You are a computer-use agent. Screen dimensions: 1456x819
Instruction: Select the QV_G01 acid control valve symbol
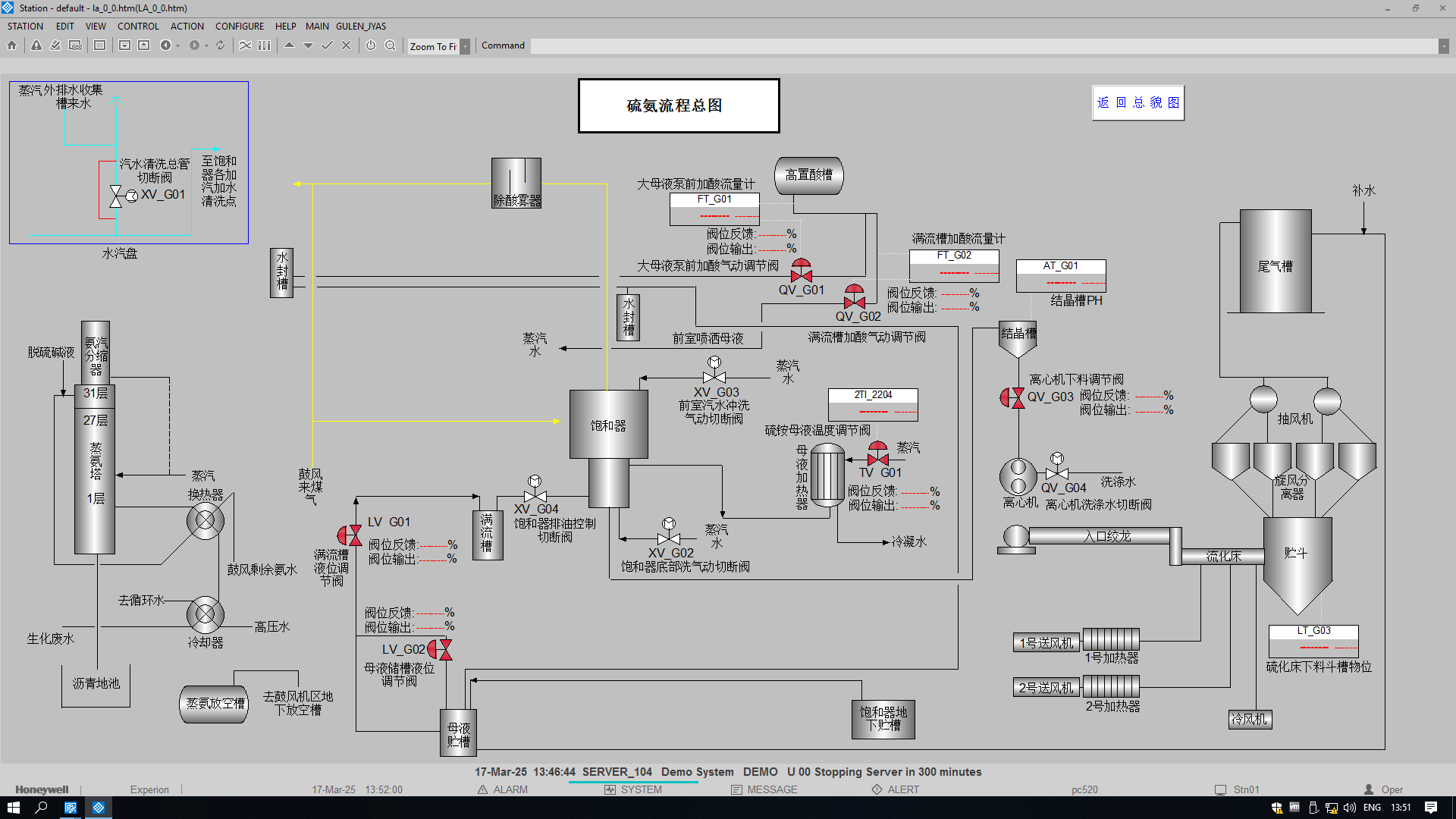click(x=802, y=271)
